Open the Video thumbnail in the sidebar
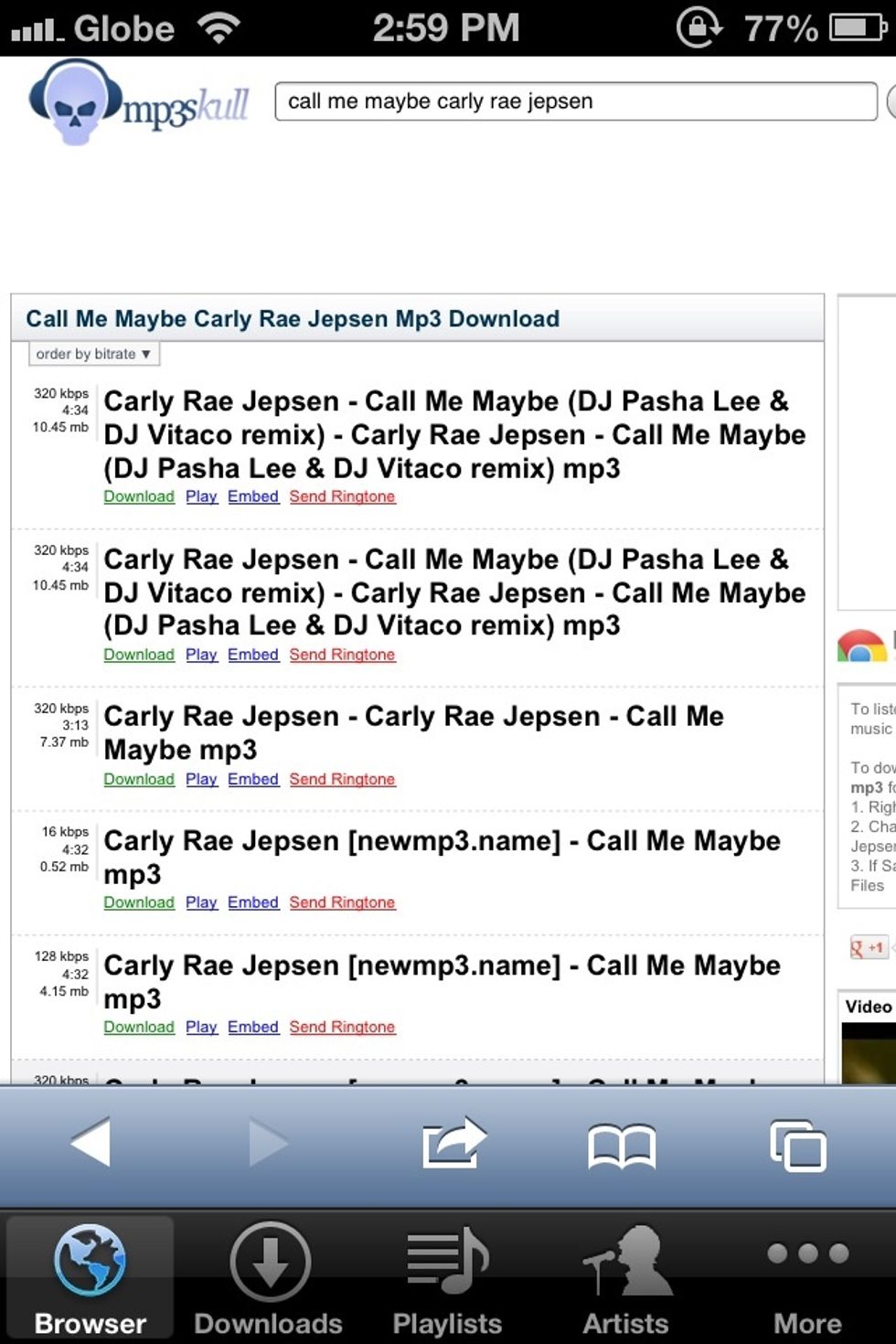 [869, 1053]
